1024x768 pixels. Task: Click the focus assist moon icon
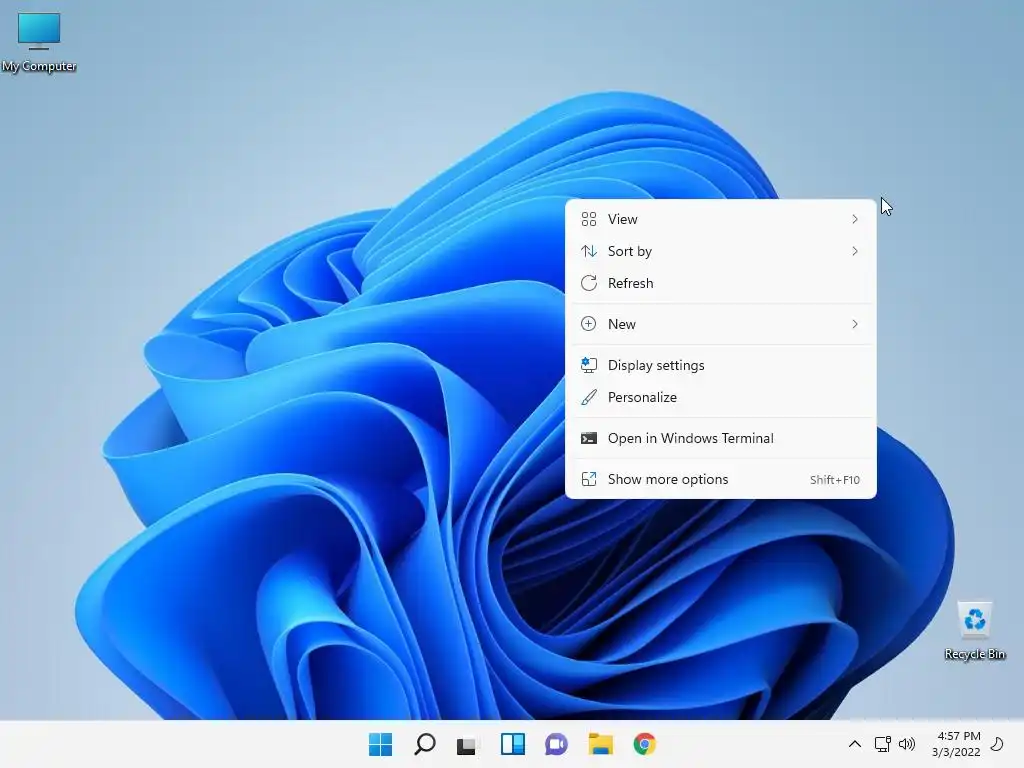click(997, 744)
